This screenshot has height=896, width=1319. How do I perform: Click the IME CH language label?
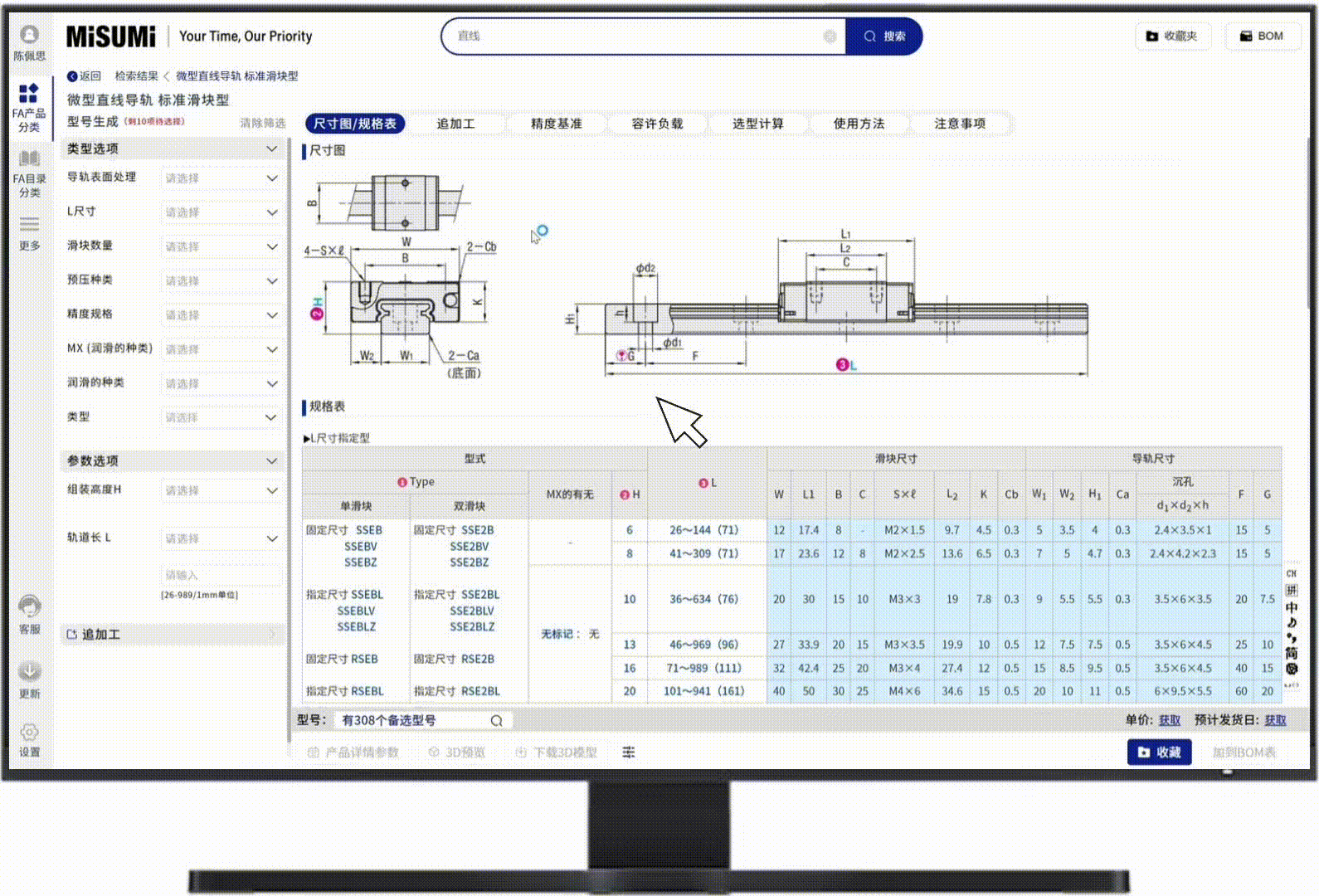(1292, 574)
